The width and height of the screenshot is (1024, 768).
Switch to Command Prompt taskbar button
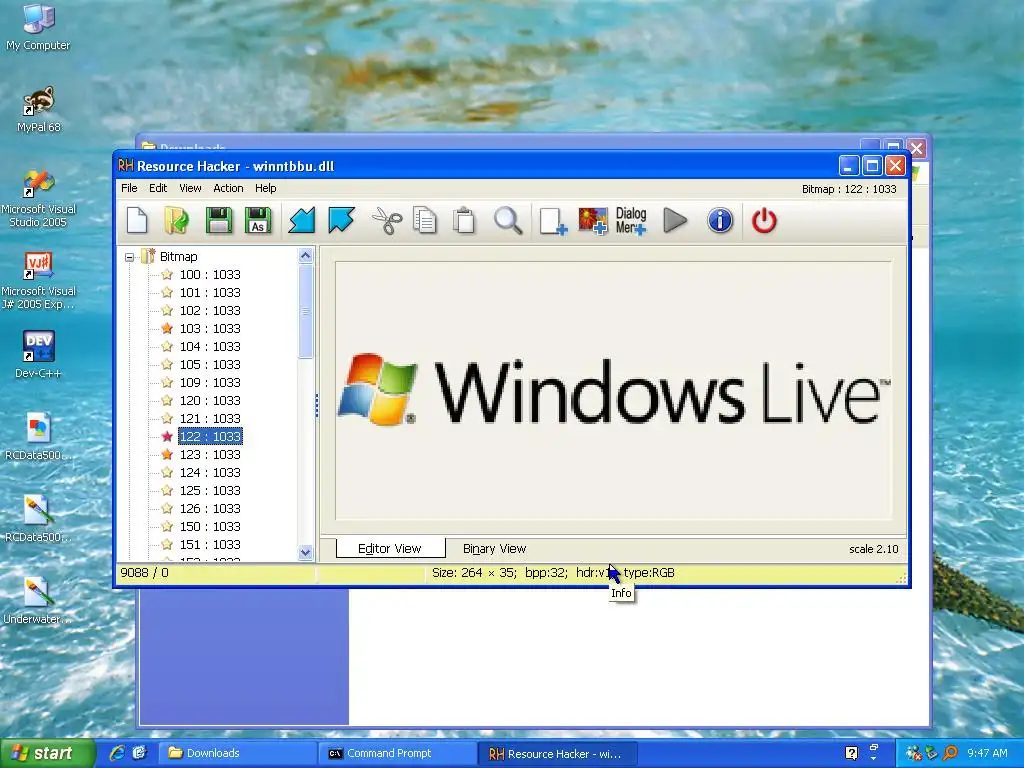click(397, 753)
